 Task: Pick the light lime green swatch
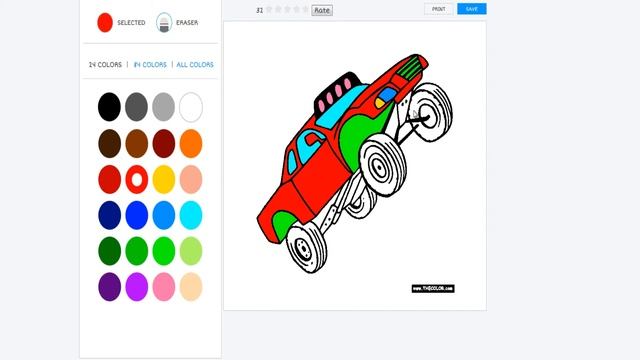coord(191,251)
